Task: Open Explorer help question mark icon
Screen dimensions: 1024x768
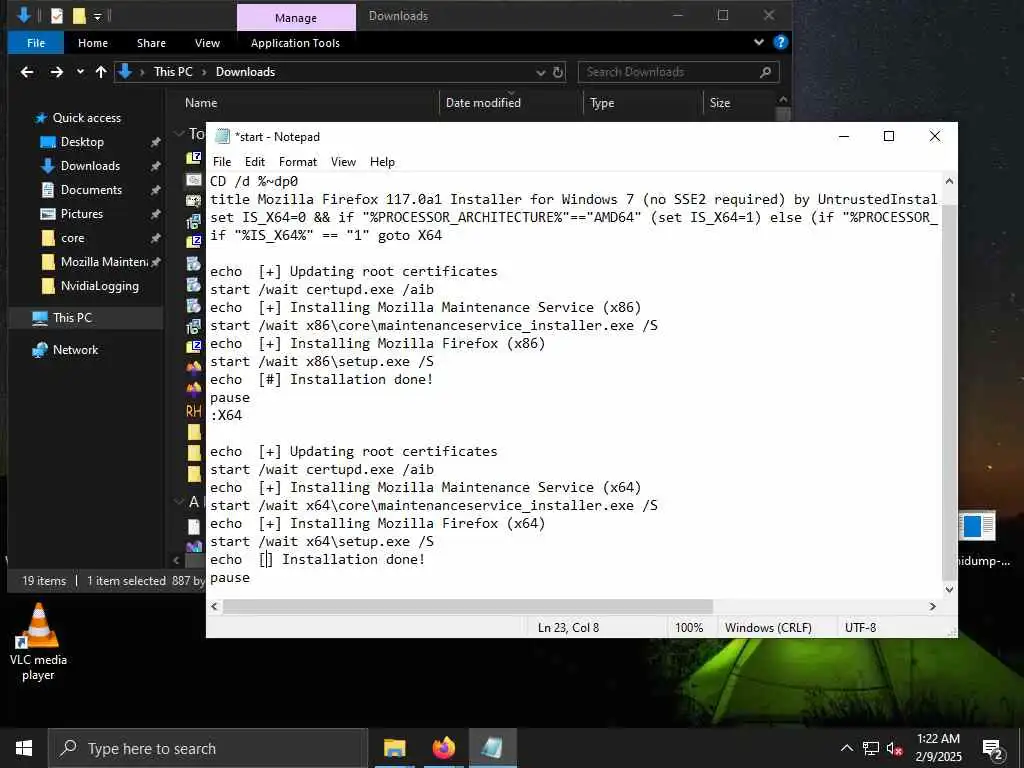Action: 780,42
